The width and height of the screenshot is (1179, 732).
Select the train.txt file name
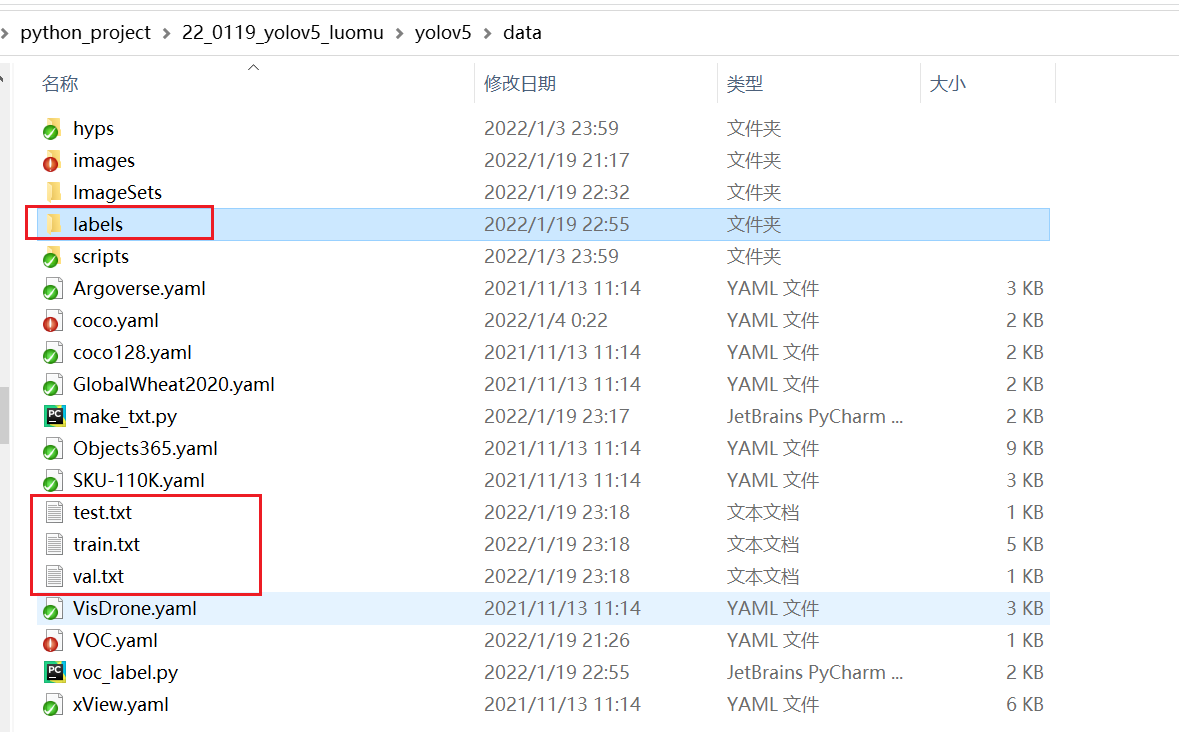(106, 545)
